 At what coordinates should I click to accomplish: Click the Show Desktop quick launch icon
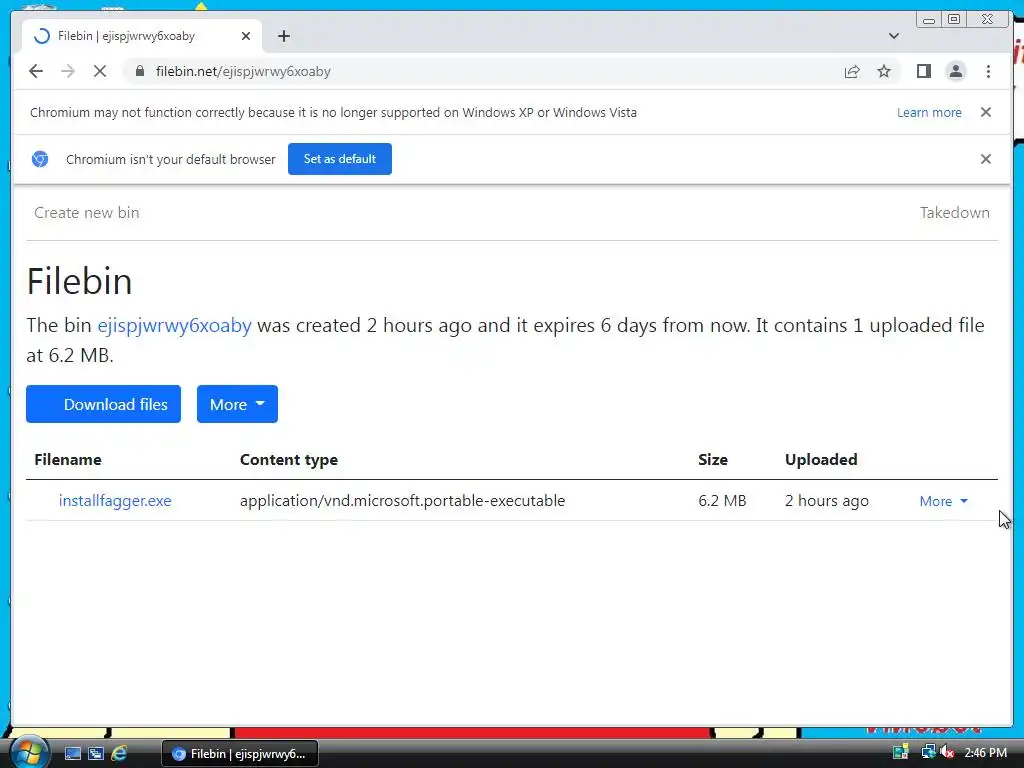click(72, 753)
